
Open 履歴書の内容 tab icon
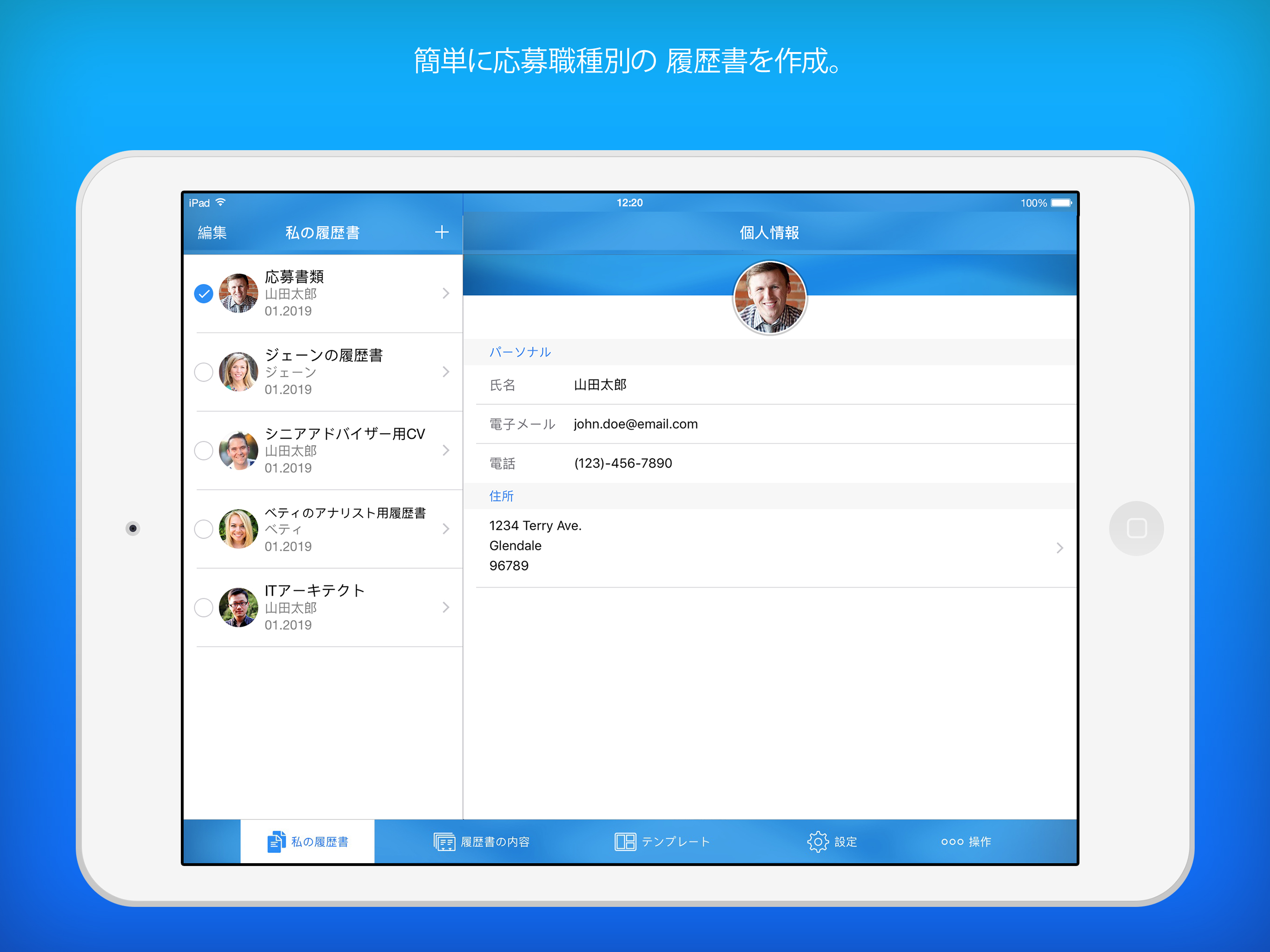click(444, 842)
